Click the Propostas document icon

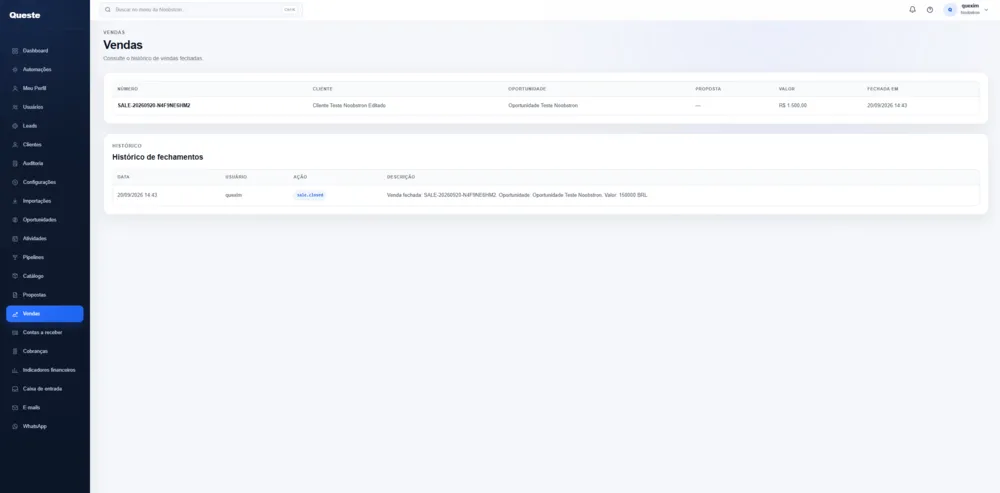[x=15, y=295]
